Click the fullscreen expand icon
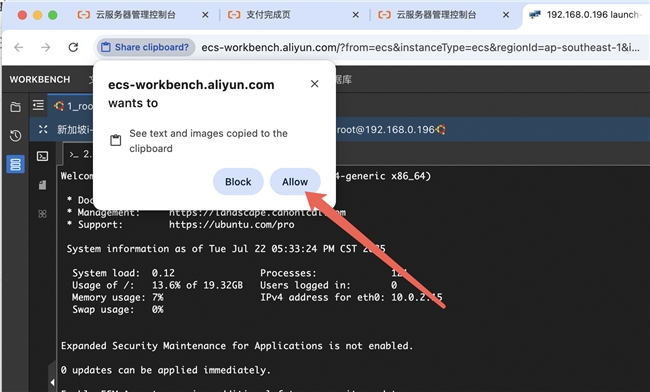 point(43,129)
